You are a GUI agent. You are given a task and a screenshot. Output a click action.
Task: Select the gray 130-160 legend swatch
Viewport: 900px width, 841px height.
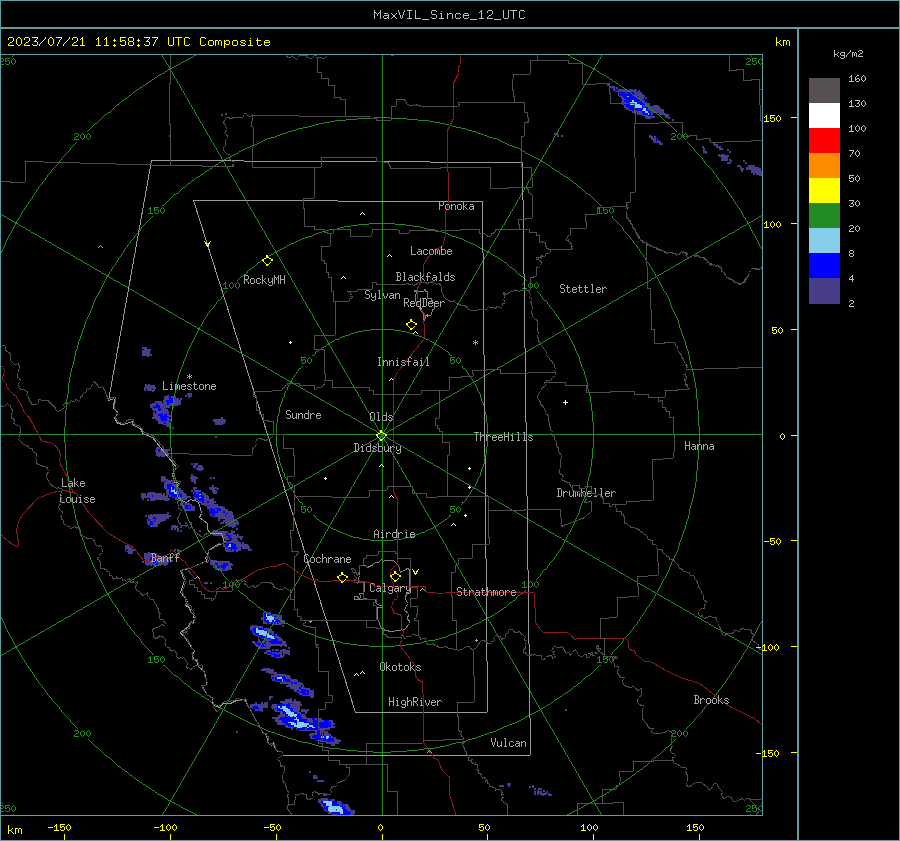point(824,91)
